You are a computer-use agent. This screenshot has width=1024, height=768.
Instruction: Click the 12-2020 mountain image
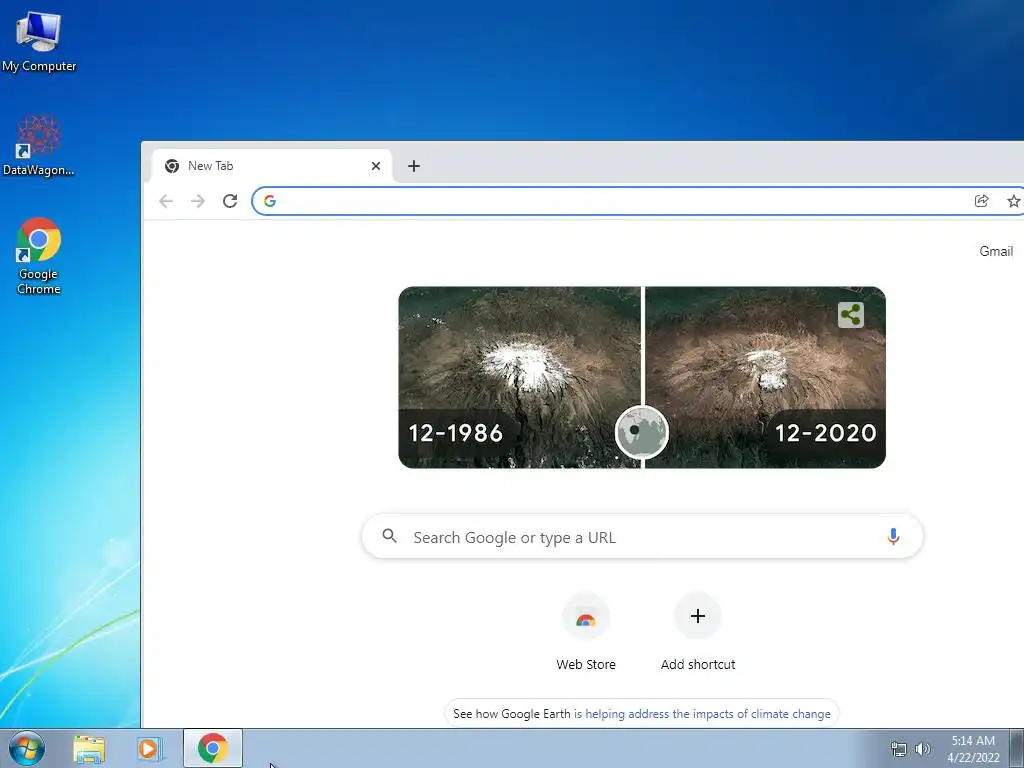[765, 377]
